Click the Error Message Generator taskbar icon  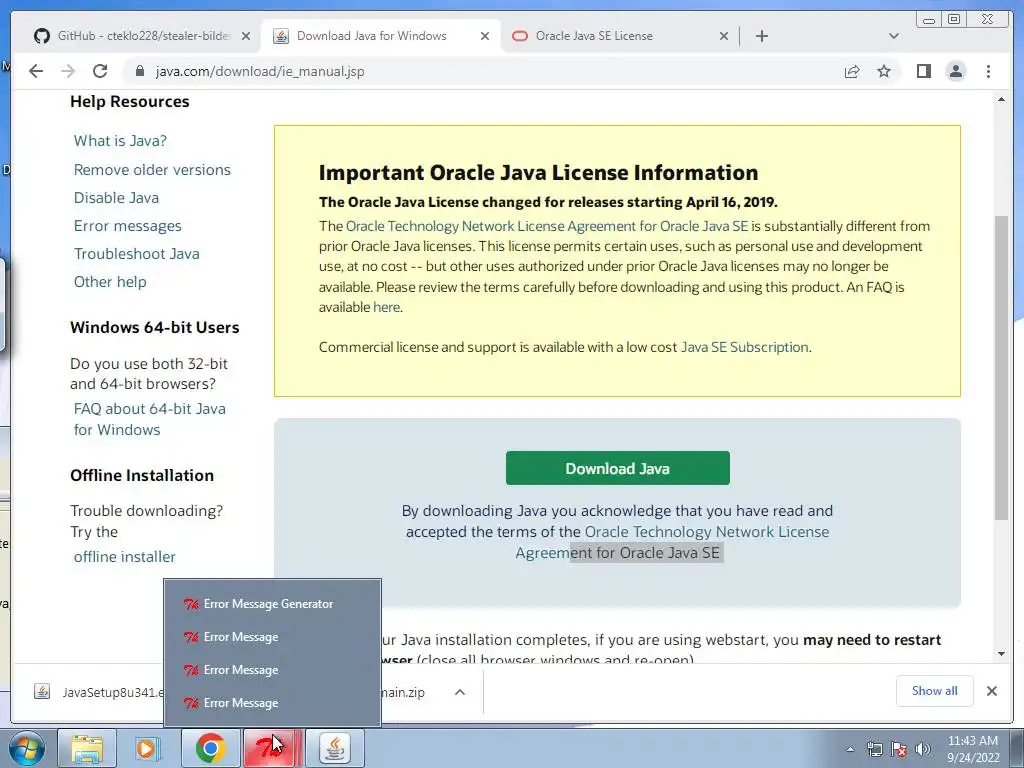click(272, 748)
